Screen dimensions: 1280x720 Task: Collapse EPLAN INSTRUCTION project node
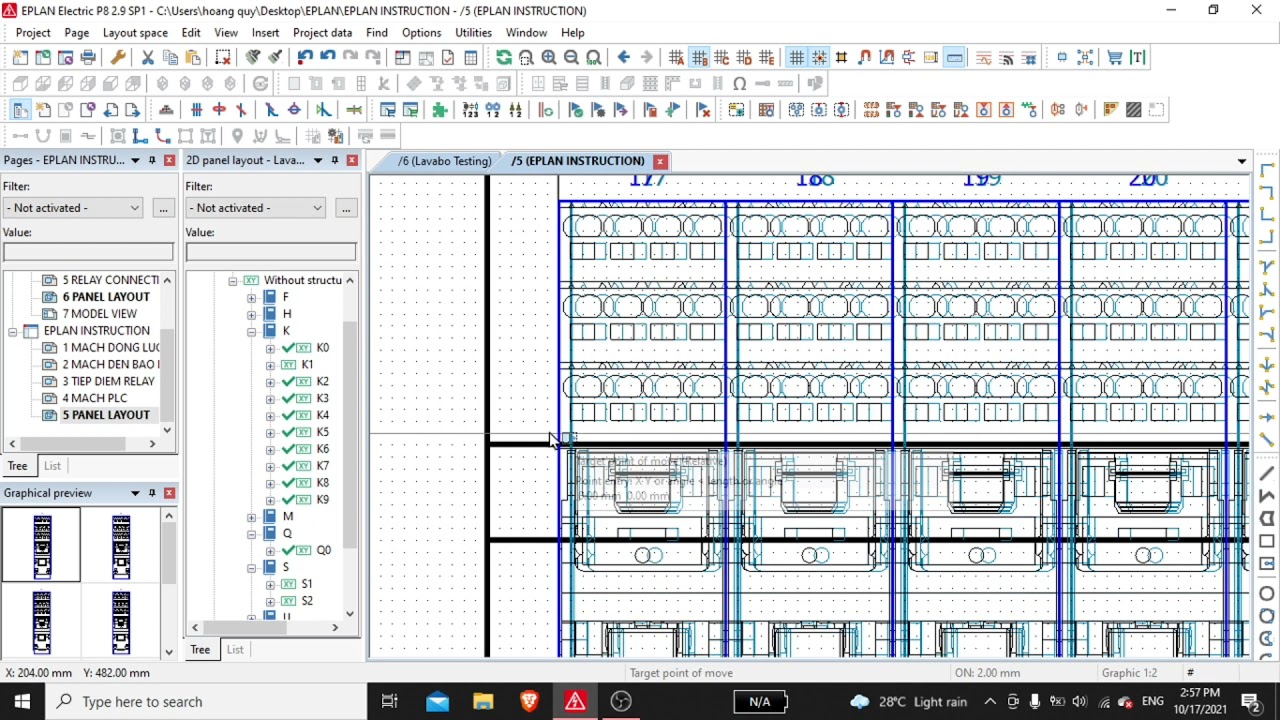click(x=13, y=331)
